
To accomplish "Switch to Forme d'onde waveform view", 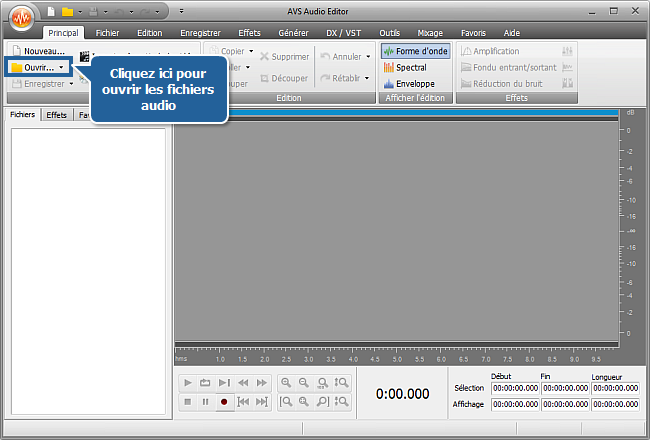I will tap(416, 51).
